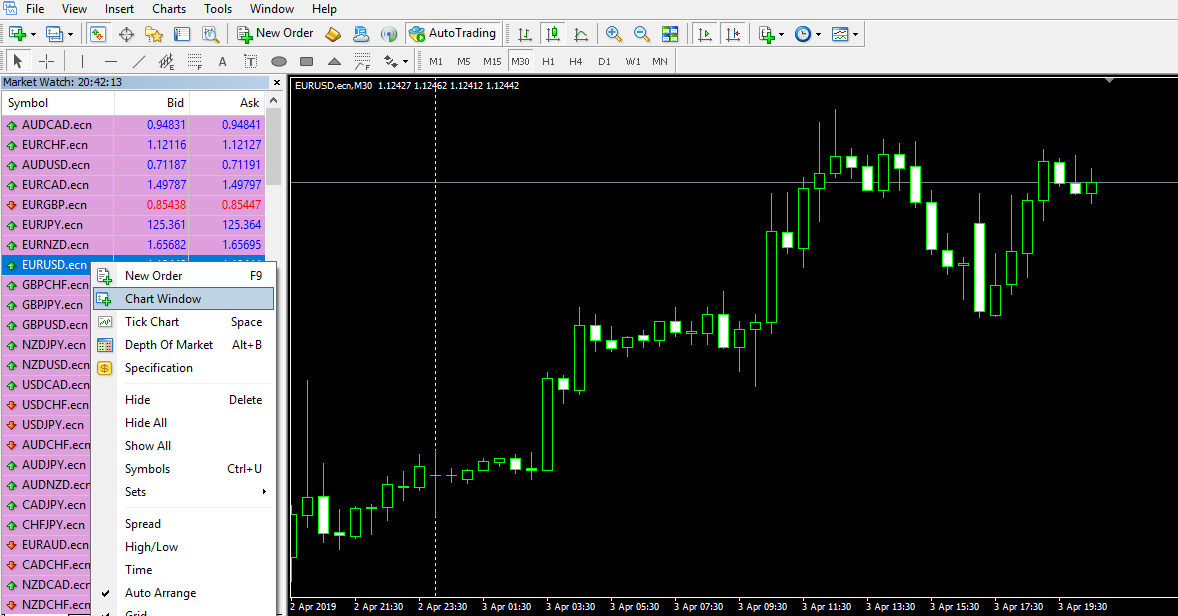Switch timeframe to MN
Image resolution: width=1178 pixels, height=616 pixels.
[660, 62]
